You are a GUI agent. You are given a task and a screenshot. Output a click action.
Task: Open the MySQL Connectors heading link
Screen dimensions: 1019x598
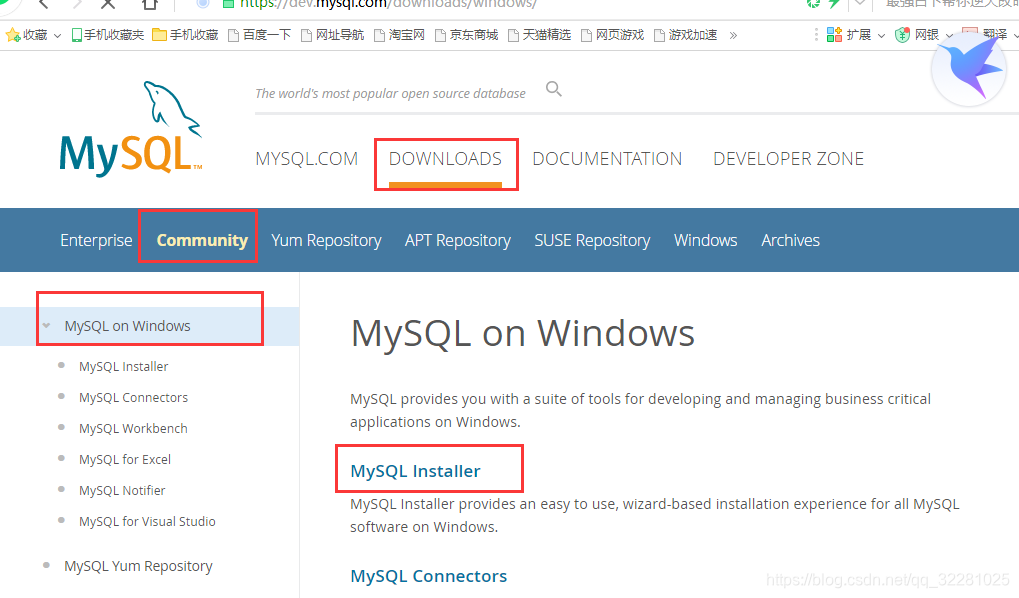(428, 576)
